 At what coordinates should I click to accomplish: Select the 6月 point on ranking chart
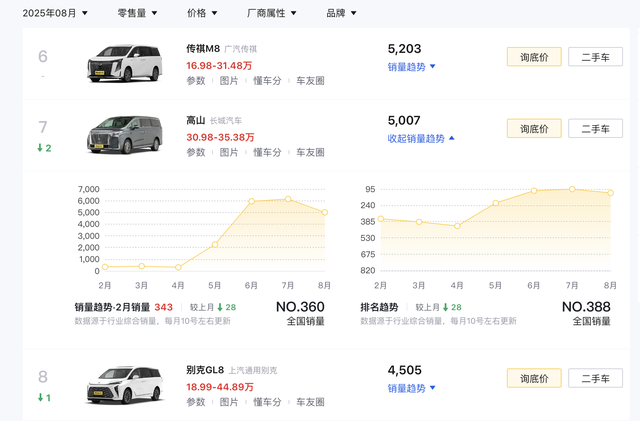(x=534, y=191)
